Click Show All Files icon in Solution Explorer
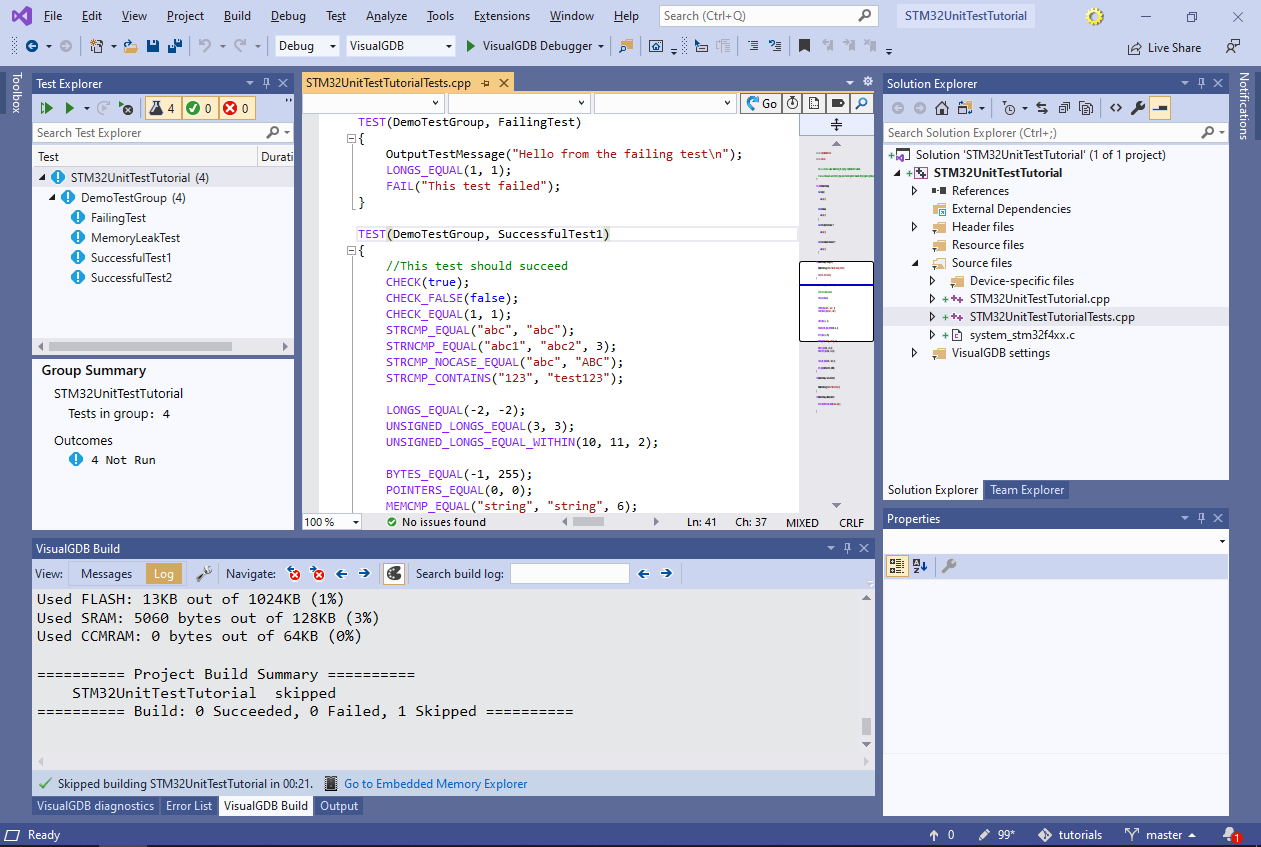 pos(1086,108)
